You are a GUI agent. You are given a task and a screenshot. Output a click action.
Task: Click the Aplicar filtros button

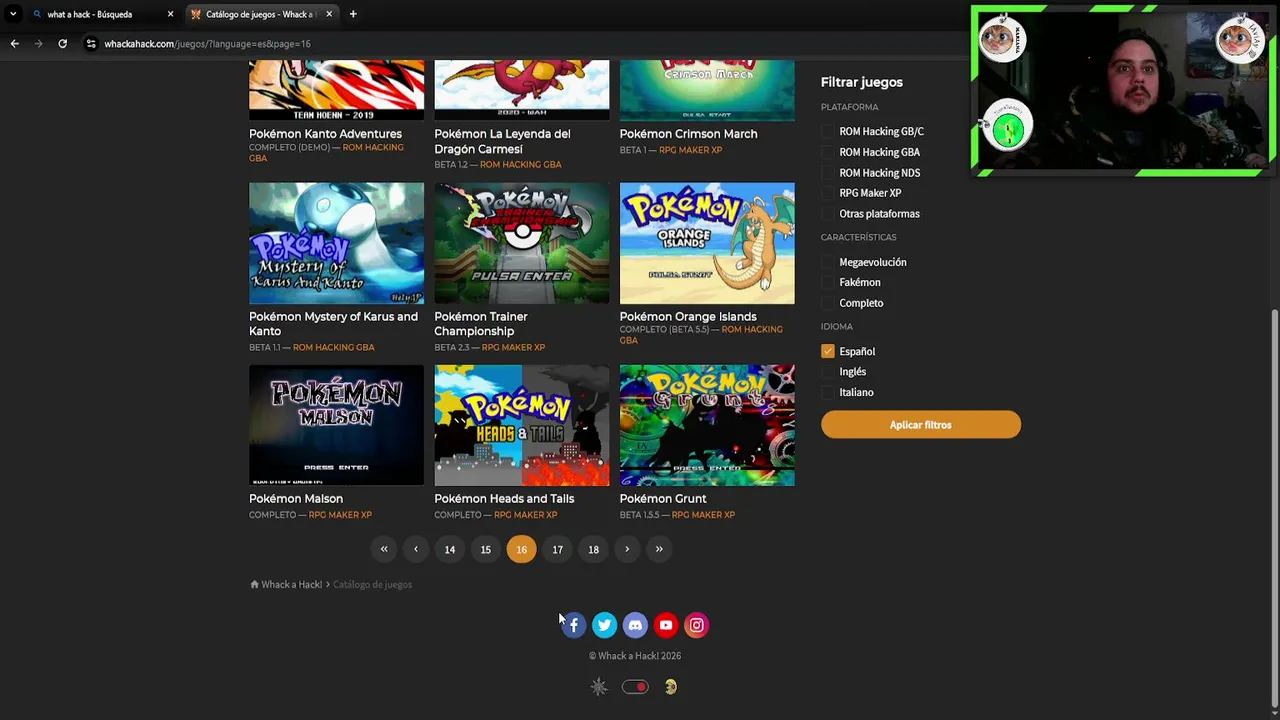pyautogui.click(x=921, y=425)
